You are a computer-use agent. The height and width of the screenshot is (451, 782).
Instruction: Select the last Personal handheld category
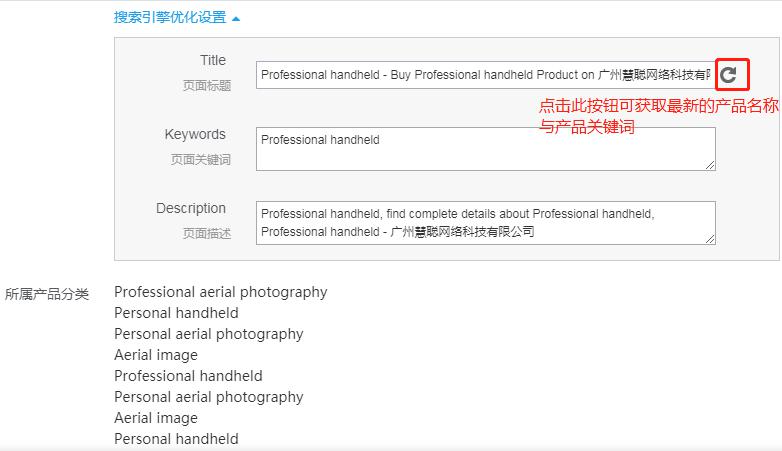176,439
